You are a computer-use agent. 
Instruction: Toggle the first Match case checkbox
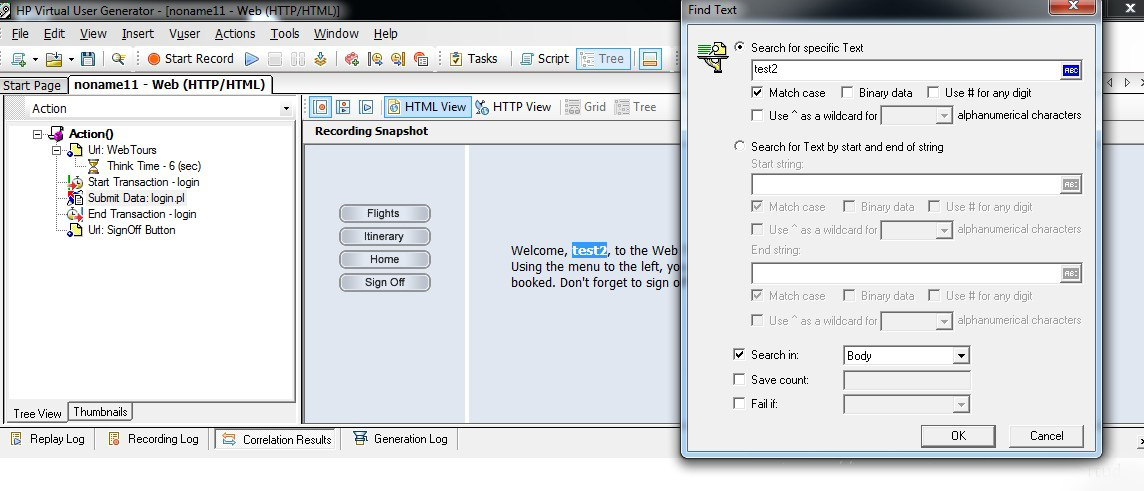point(757,93)
